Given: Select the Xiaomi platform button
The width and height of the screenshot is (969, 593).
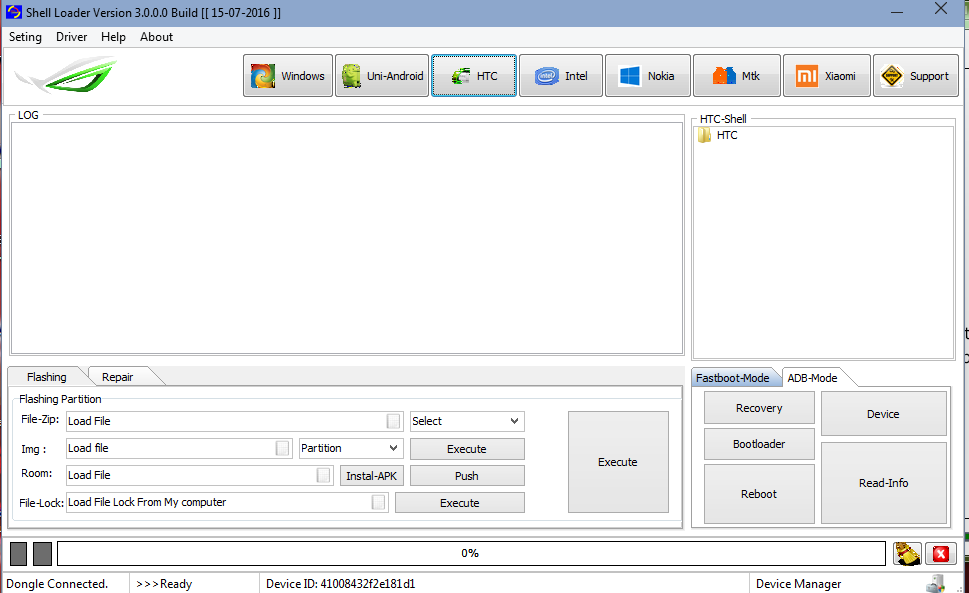Looking at the screenshot, I should coord(827,75).
